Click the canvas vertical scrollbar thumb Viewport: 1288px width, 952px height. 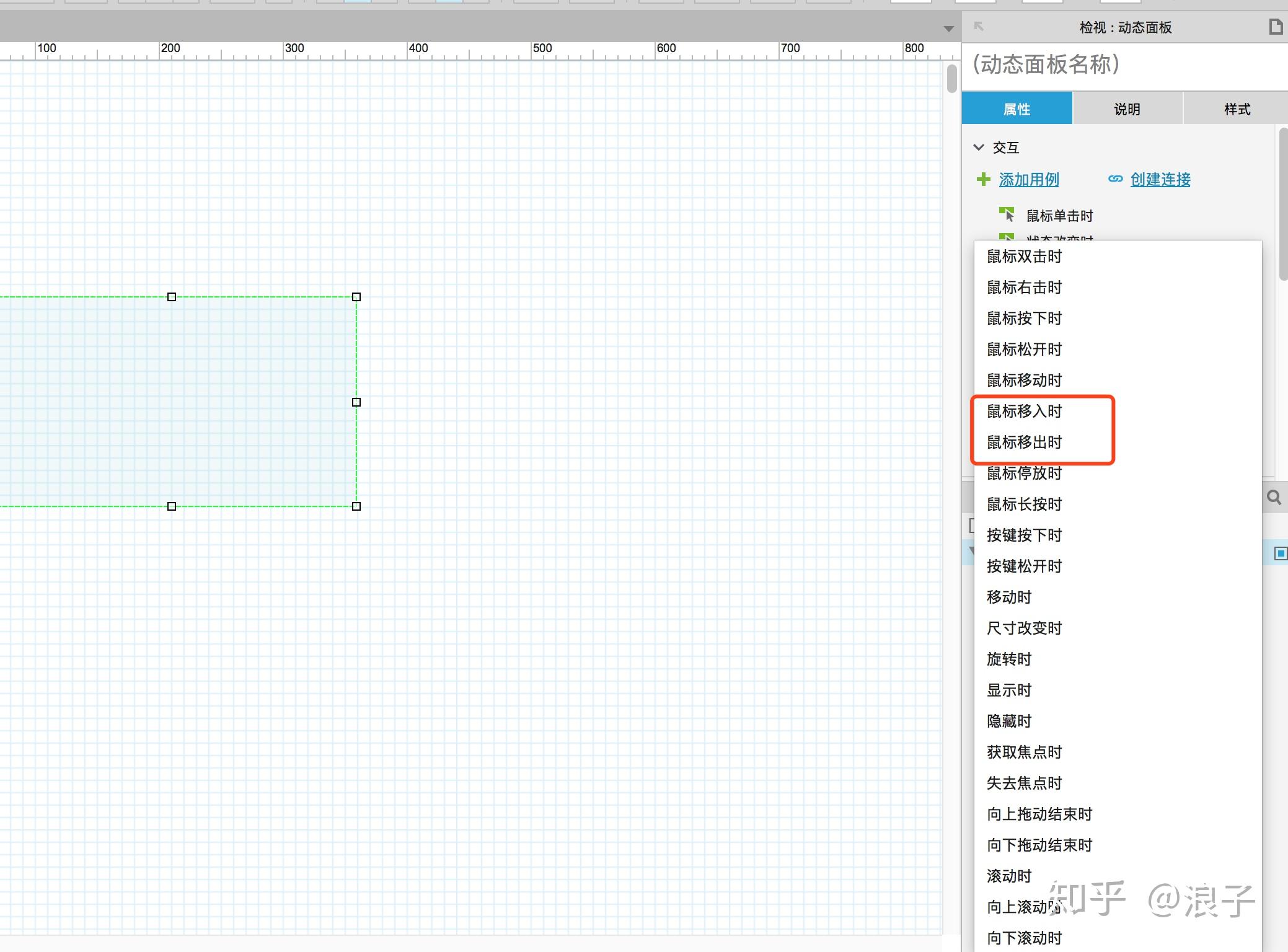952,79
